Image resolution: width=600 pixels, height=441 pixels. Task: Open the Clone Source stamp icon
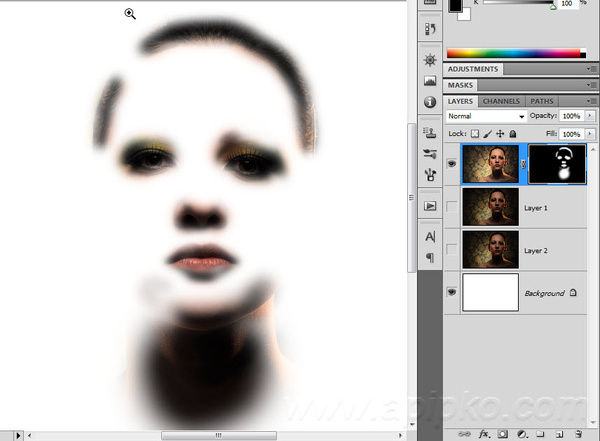tap(430, 132)
